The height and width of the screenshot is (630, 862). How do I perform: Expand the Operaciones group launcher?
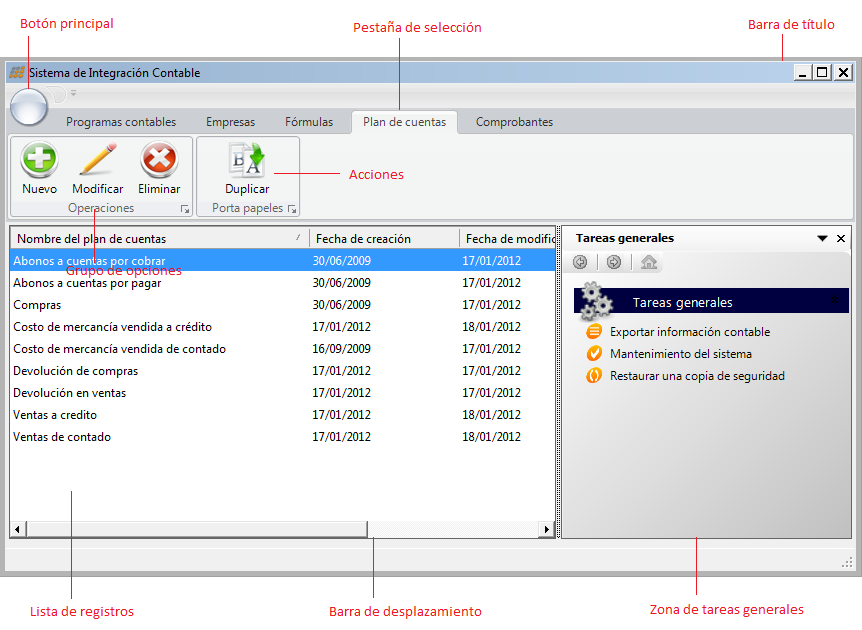pos(184,210)
